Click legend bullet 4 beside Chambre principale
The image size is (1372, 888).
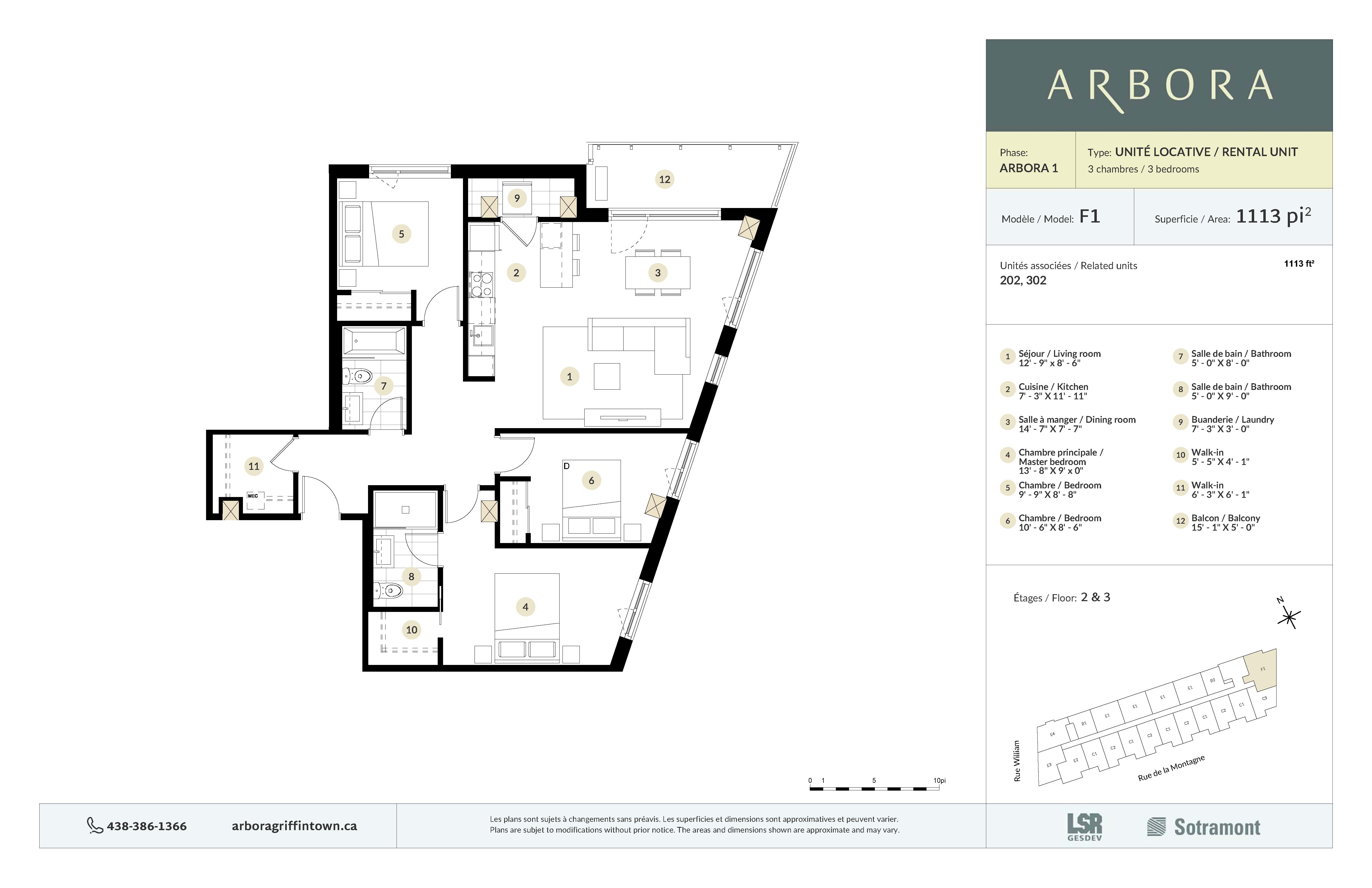click(x=1007, y=455)
